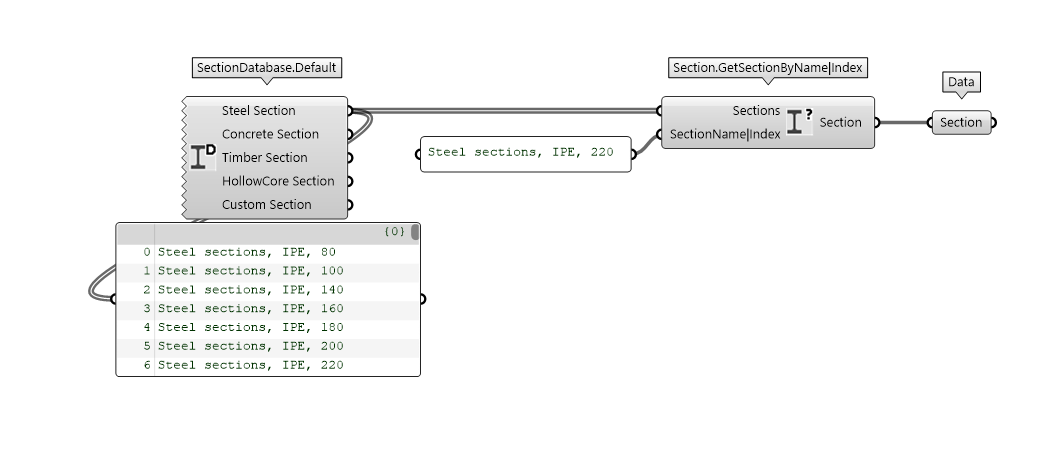Select the 'Steel sections, IPE, 220' text panel
This screenshot has width=1058, height=462.
pos(525,154)
